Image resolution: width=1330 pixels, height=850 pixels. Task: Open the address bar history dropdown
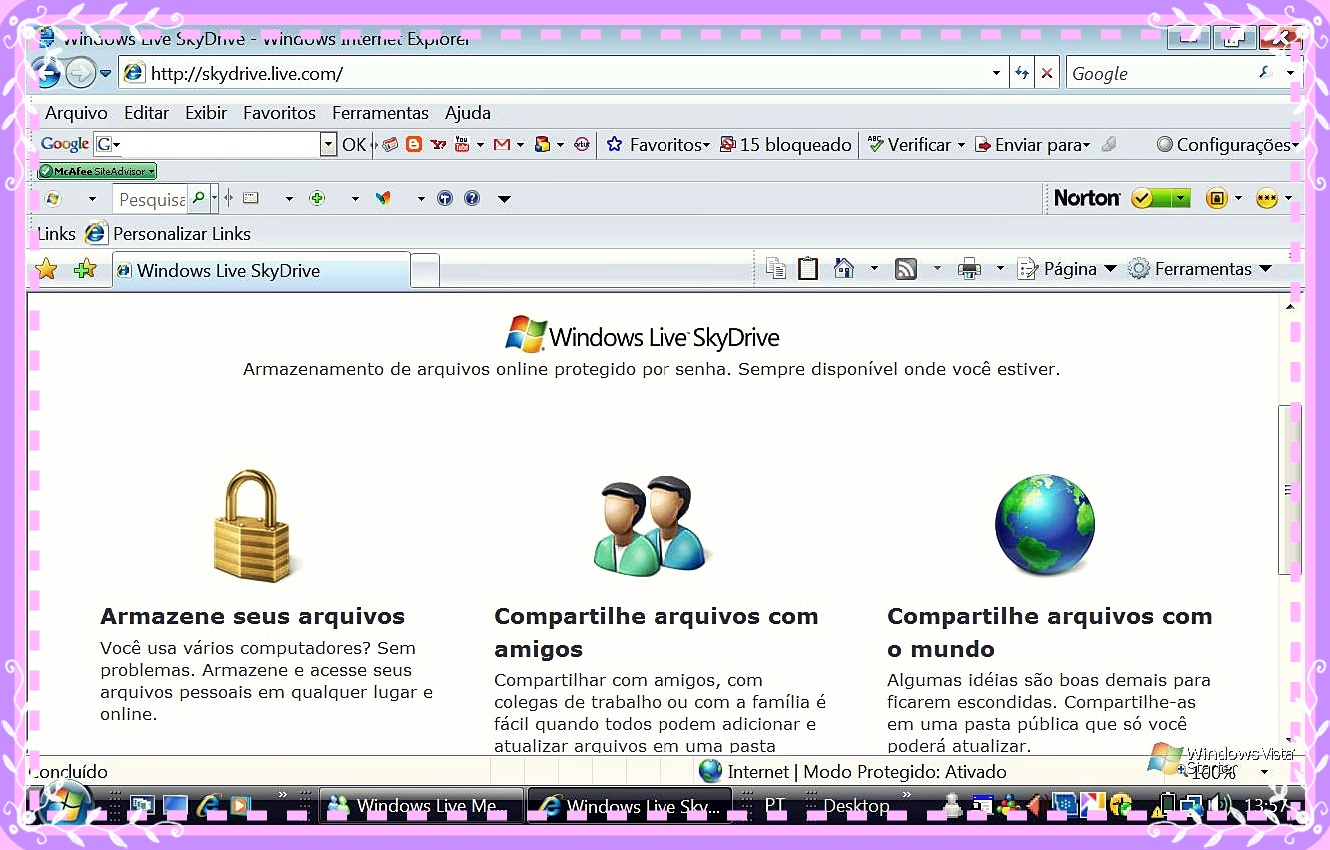coord(996,73)
